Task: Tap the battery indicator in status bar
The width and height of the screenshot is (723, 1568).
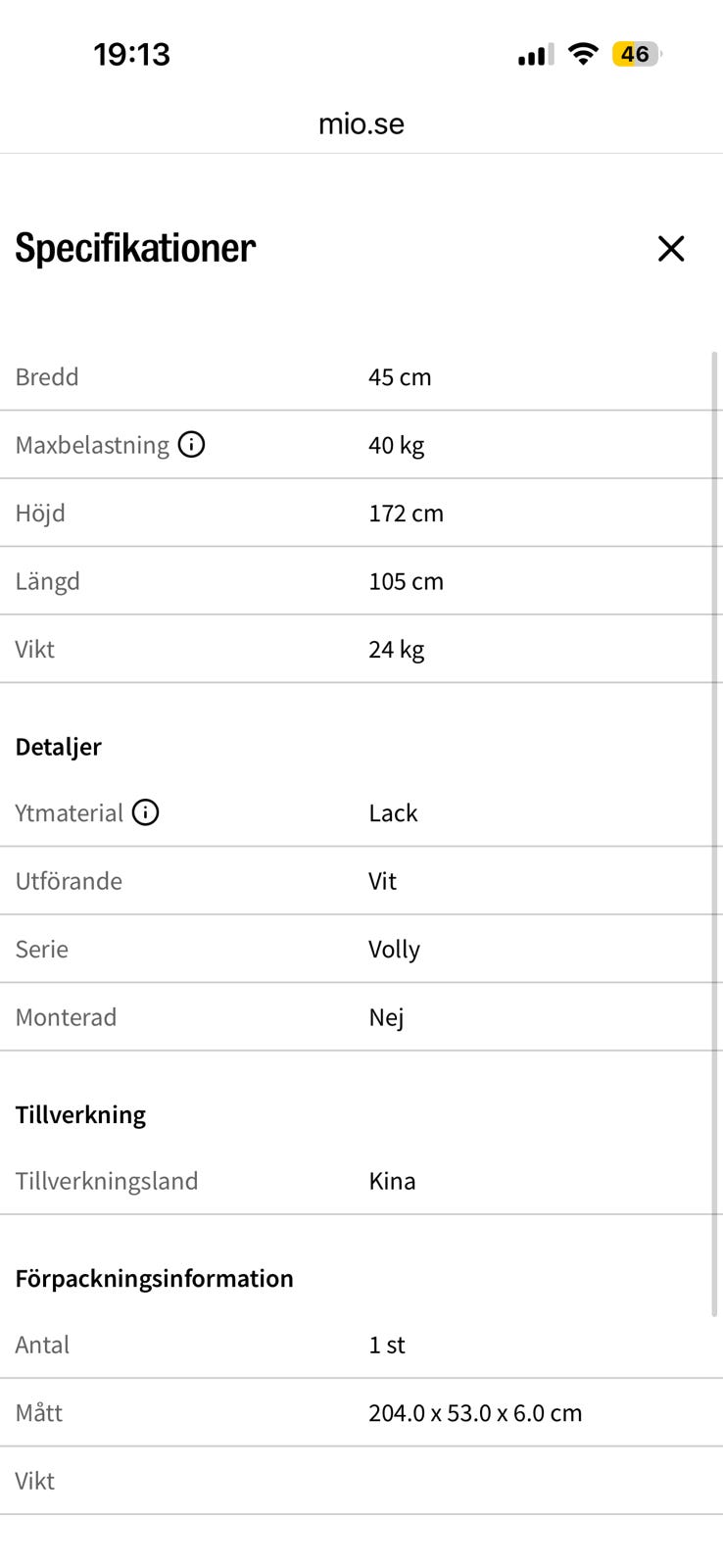Action: (x=637, y=54)
